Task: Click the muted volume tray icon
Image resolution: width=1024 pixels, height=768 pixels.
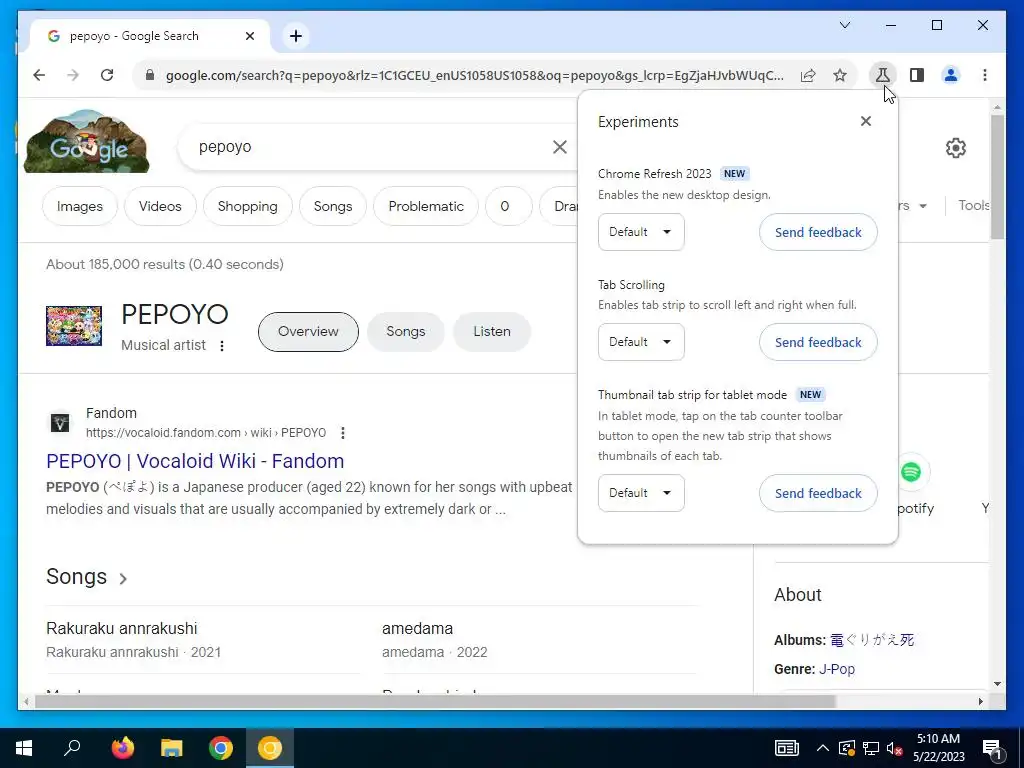Action: [895, 748]
